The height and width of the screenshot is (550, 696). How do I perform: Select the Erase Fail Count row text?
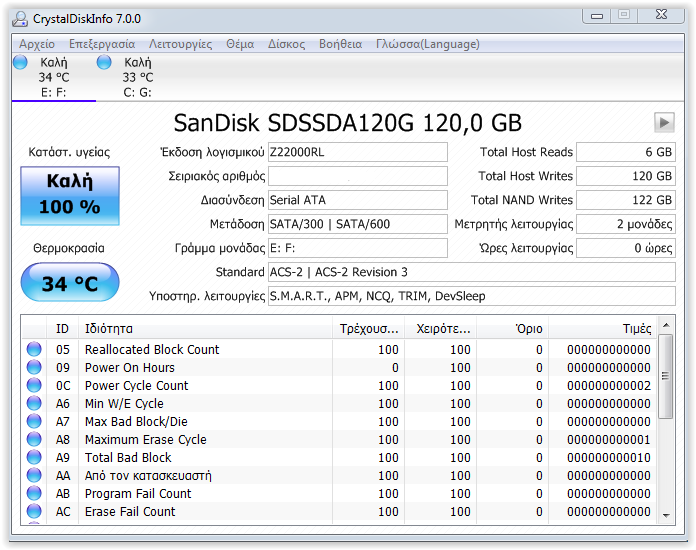tap(130, 512)
